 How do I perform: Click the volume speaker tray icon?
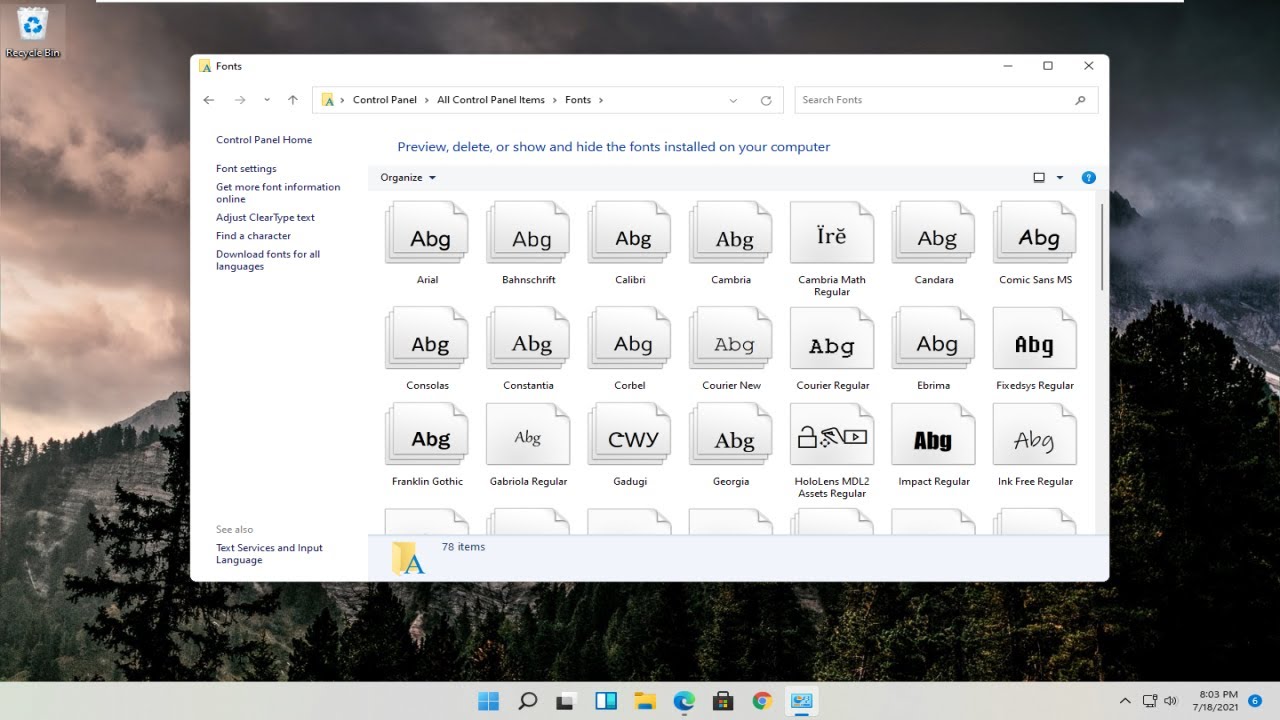click(1170, 701)
